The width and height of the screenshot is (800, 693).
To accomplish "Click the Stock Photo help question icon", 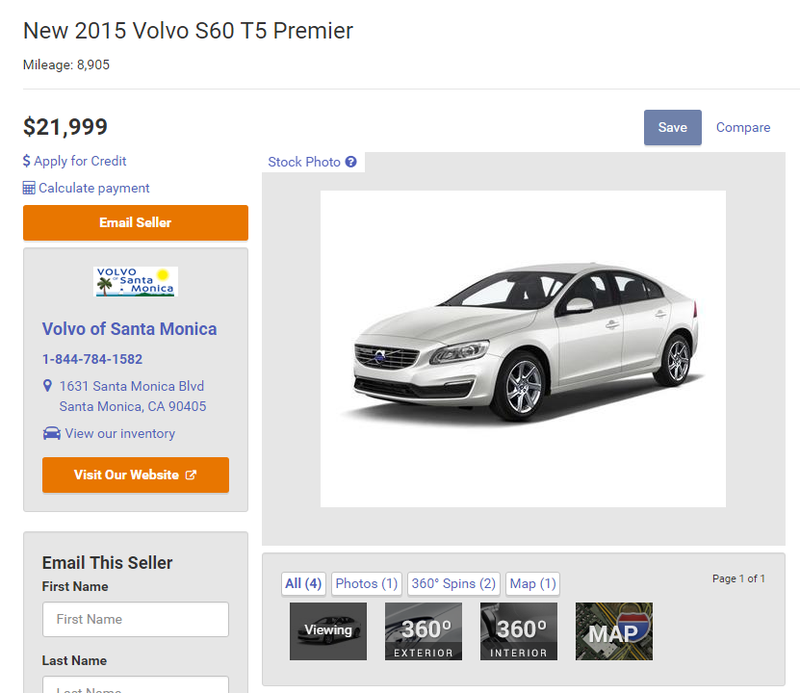I will (x=351, y=162).
